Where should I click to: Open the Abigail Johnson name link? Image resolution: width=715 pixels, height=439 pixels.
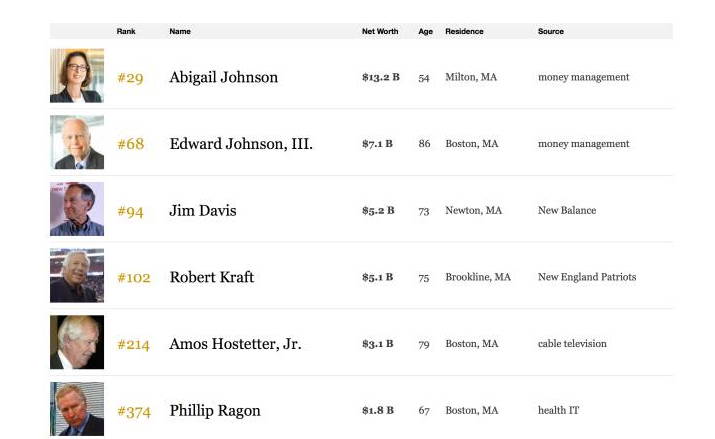[224, 77]
